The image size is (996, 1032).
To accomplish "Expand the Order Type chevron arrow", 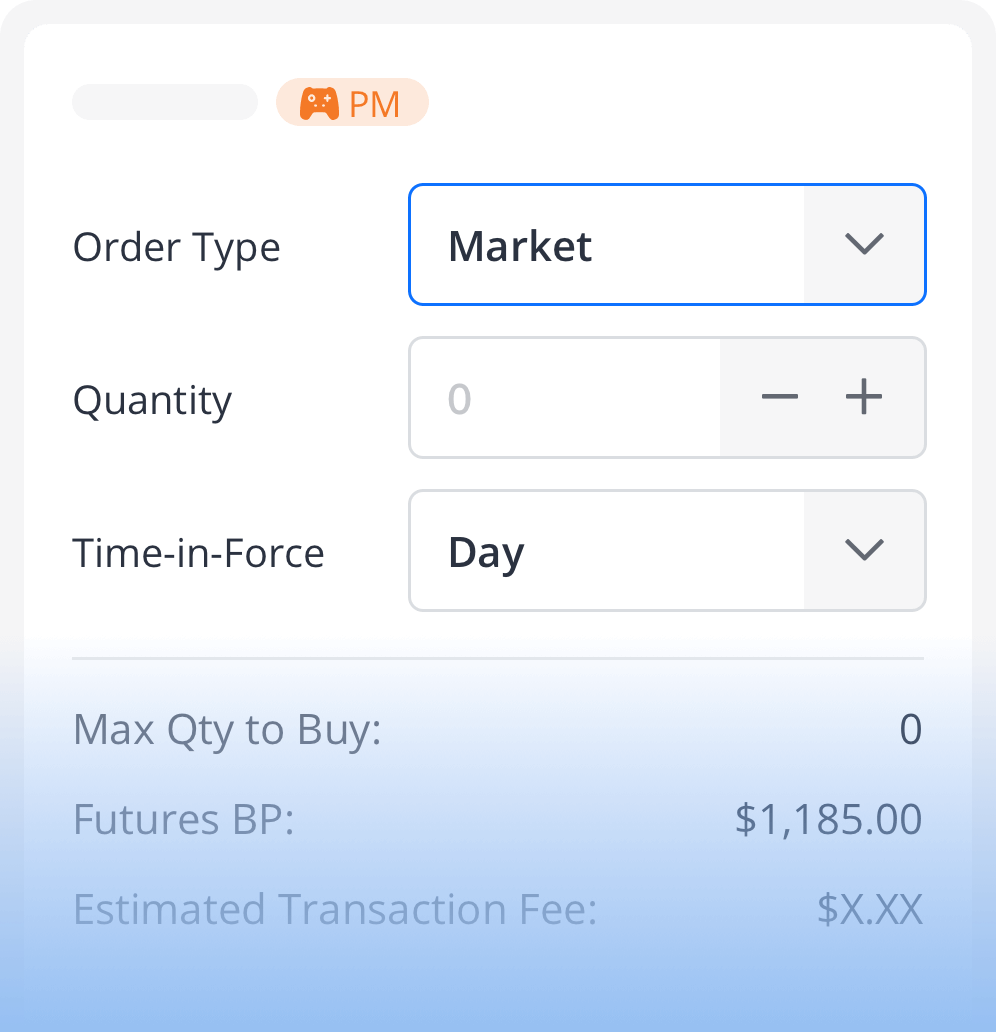I will (x=864, y=245).
